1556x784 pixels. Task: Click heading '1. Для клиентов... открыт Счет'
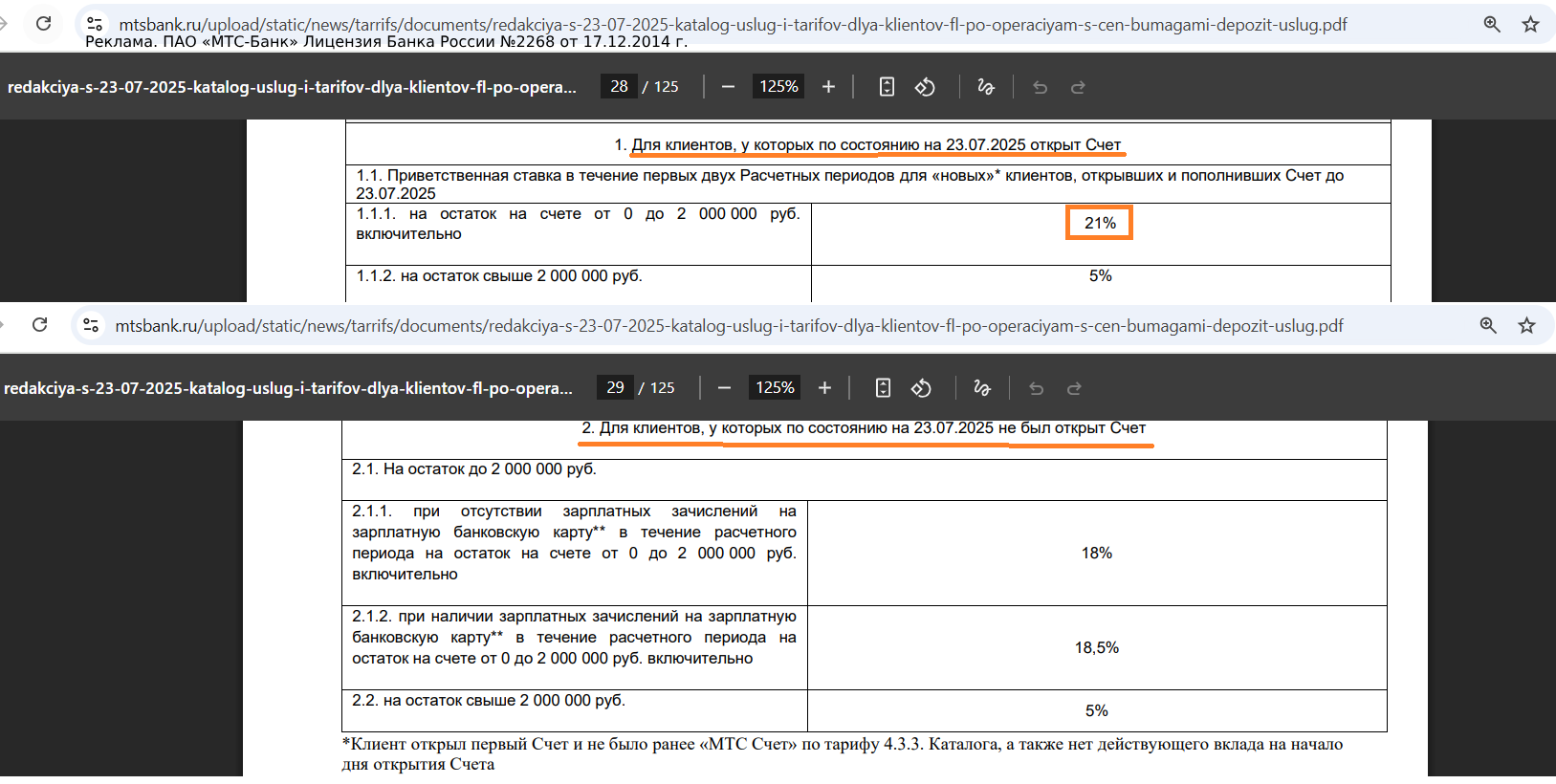867,144
